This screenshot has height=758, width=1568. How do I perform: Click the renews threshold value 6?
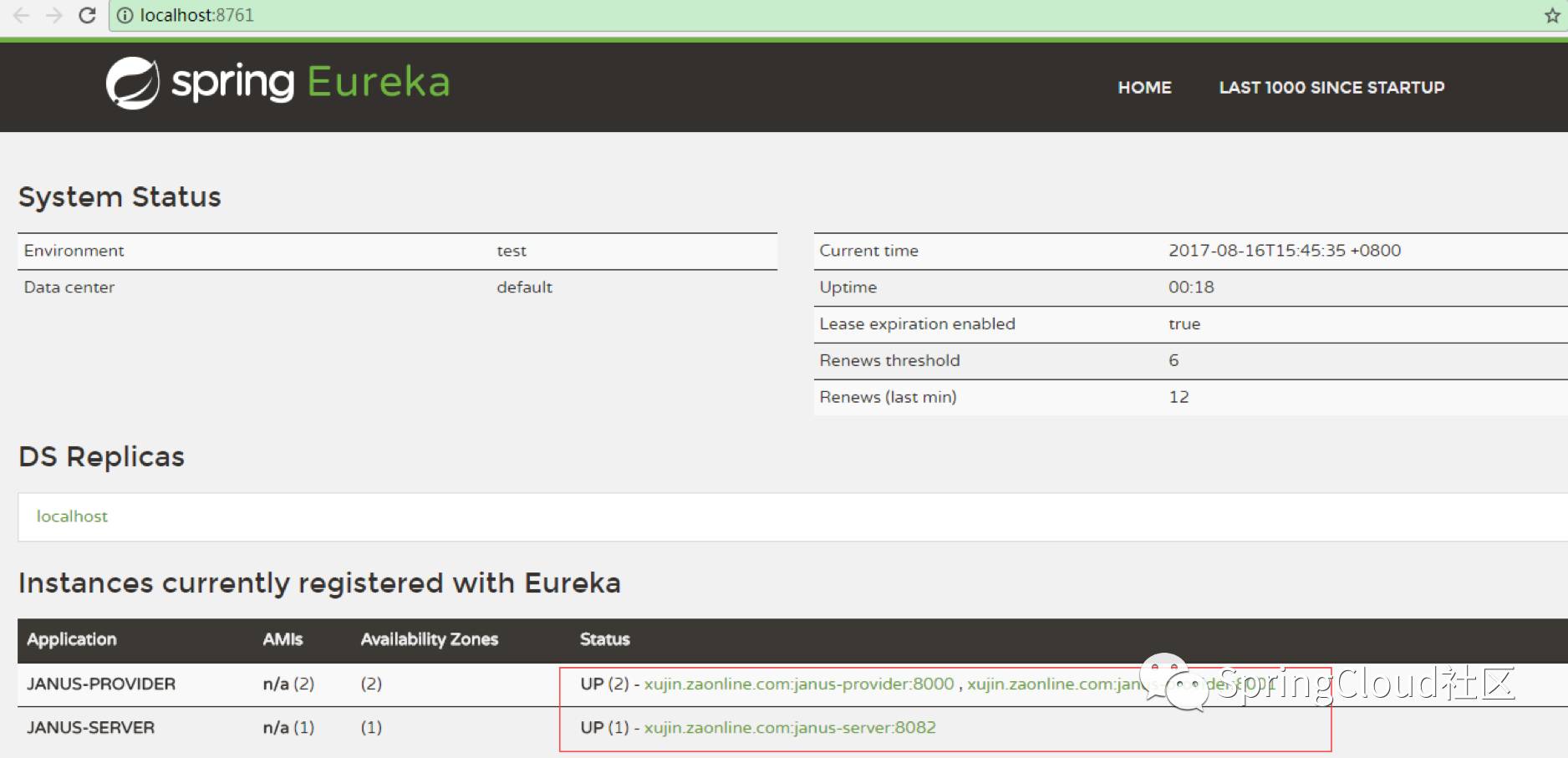tap(1173, 361)
